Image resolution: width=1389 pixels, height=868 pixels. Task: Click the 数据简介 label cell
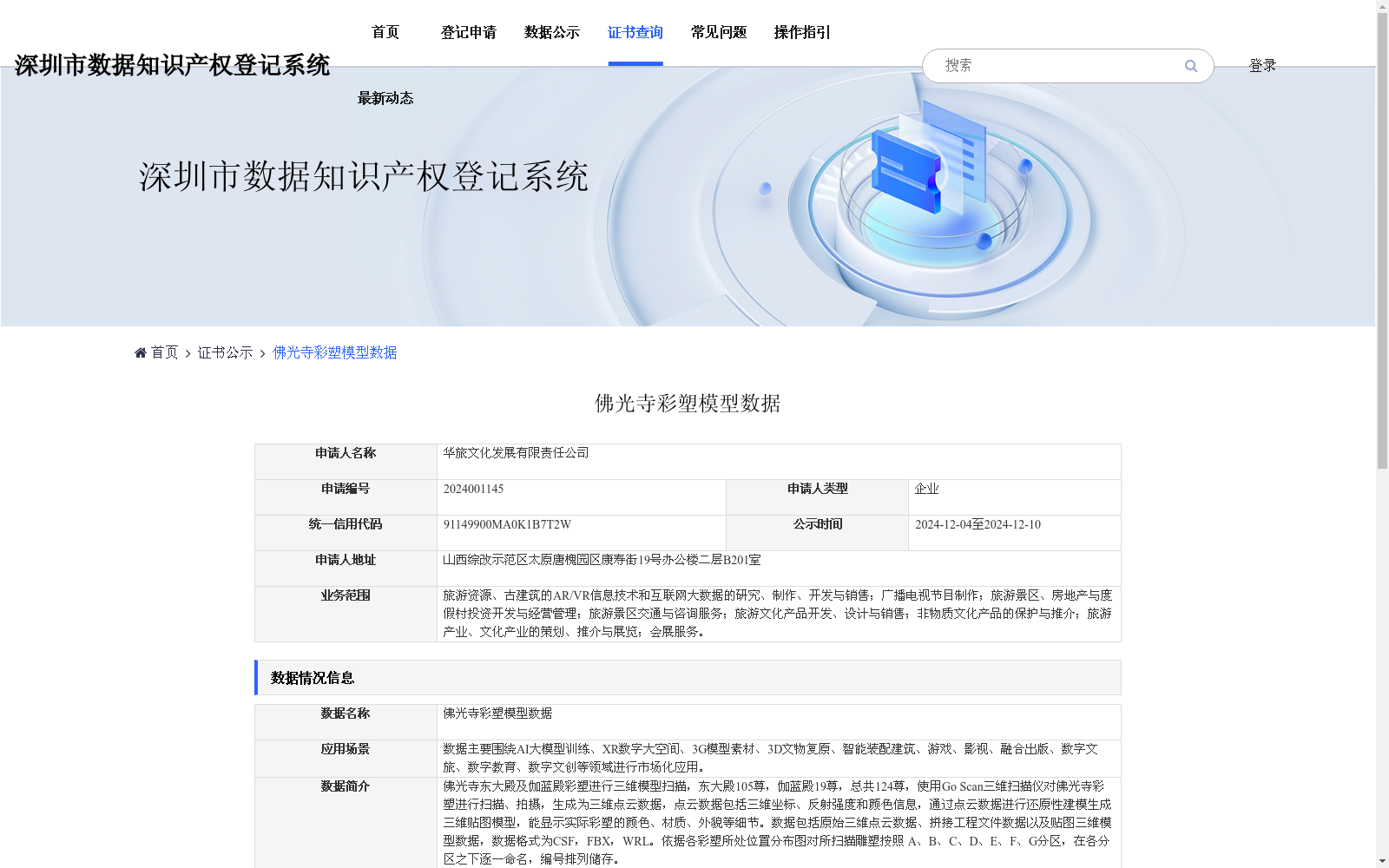pyautogui.click(x=346, y=823)
